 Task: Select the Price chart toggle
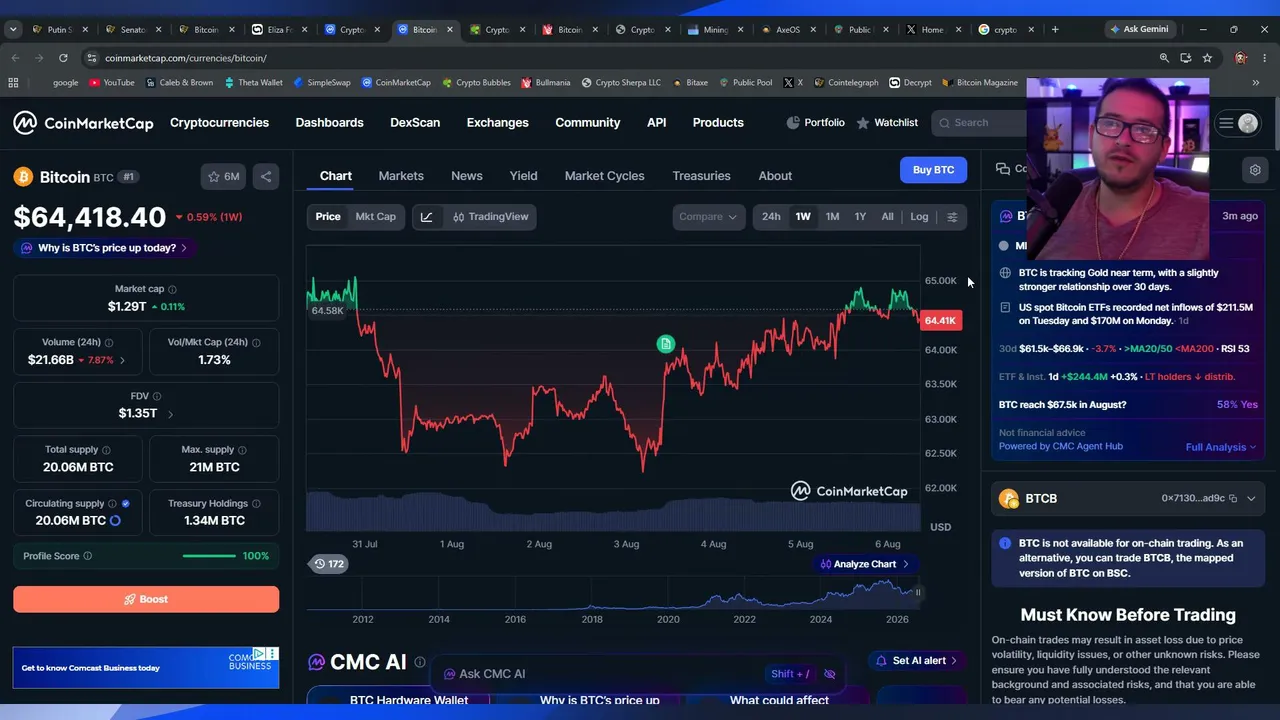(x=328, y=217)
